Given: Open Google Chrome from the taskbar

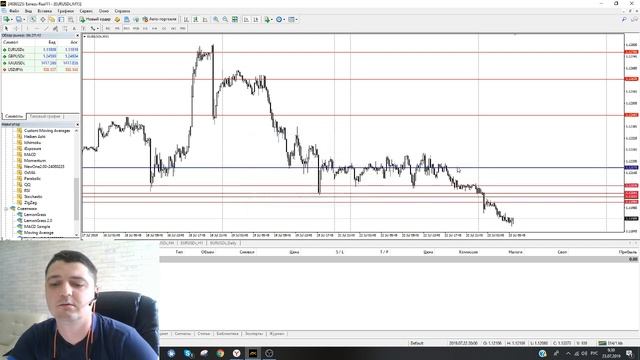Looking at the screenshot, I should 220,353.
